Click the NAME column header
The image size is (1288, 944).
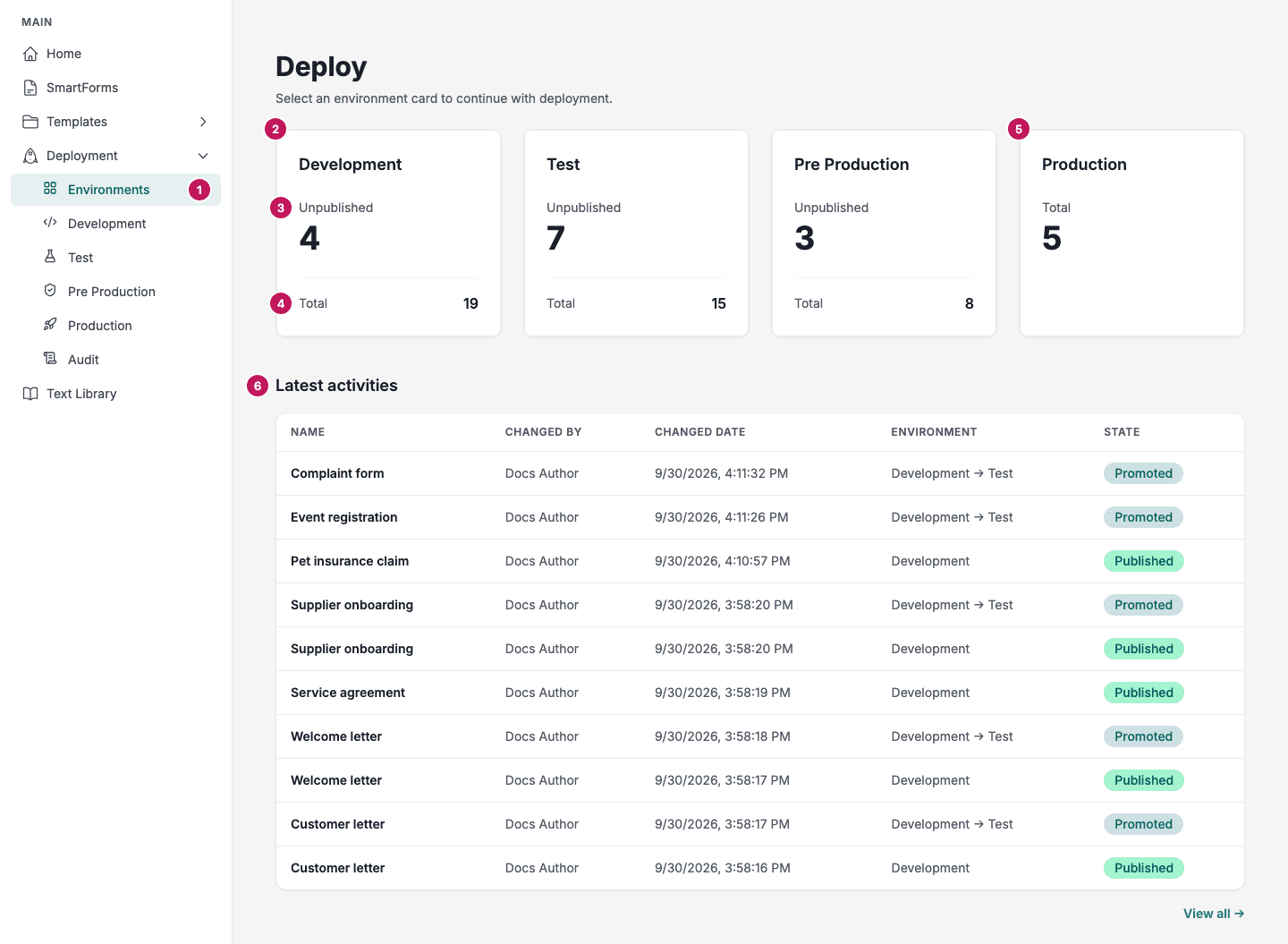[x=308, y=432]
